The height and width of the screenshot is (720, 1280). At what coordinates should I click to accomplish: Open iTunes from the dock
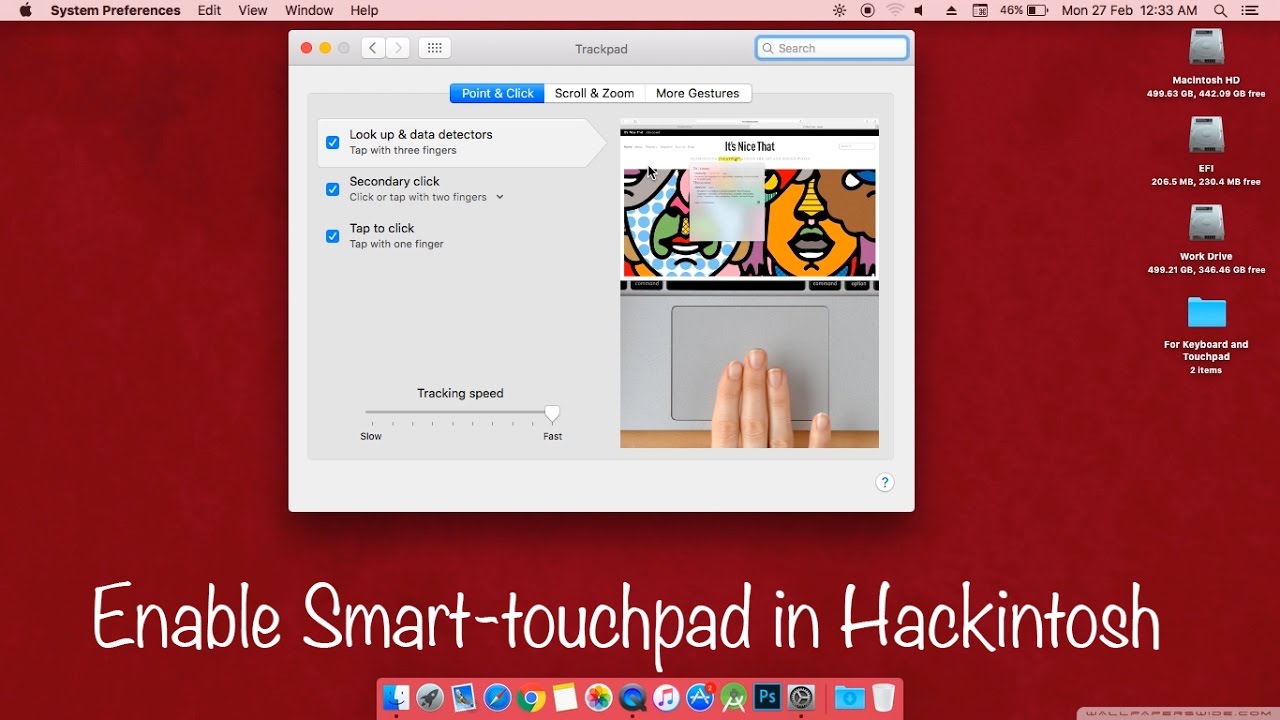665,697
